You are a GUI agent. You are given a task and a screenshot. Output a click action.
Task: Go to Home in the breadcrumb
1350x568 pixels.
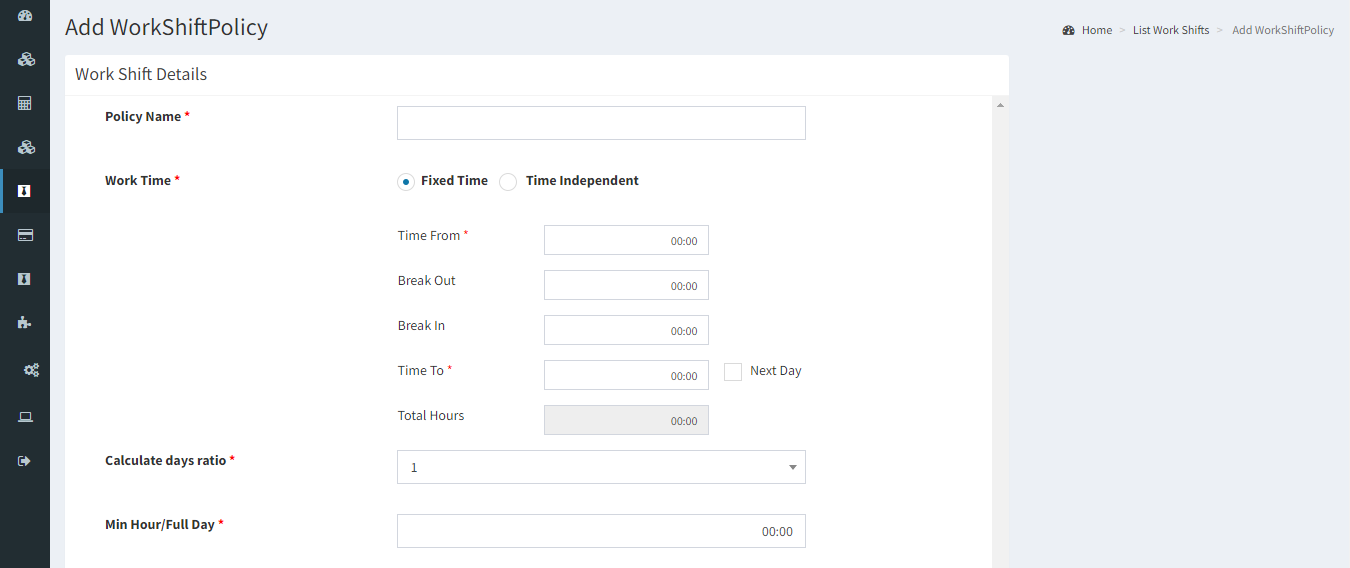click(x=1096, y=30)
